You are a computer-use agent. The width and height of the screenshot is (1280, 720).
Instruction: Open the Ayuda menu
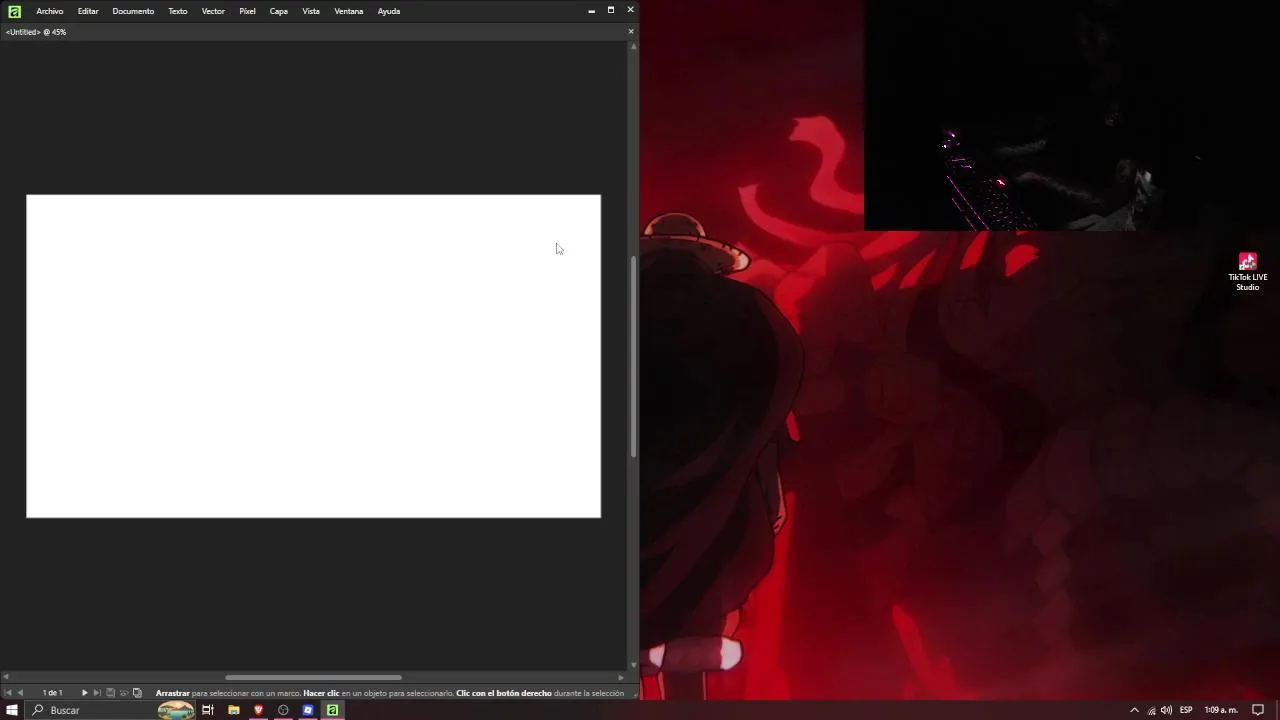coord(389,11)
